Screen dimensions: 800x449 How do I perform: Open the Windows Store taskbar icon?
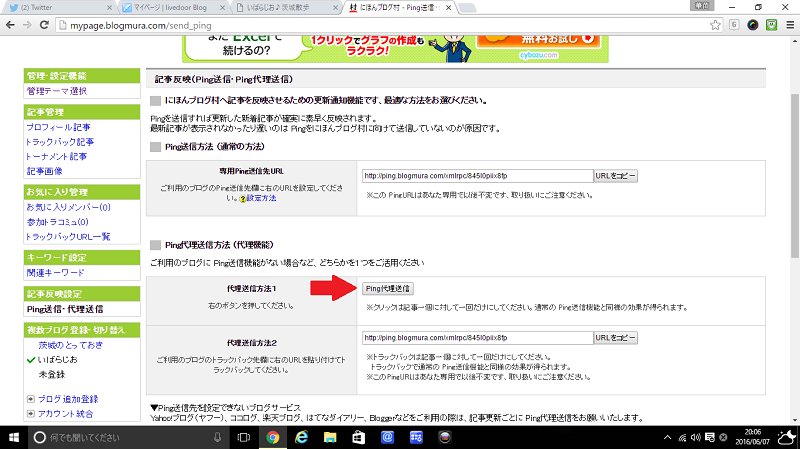(359, 437)
